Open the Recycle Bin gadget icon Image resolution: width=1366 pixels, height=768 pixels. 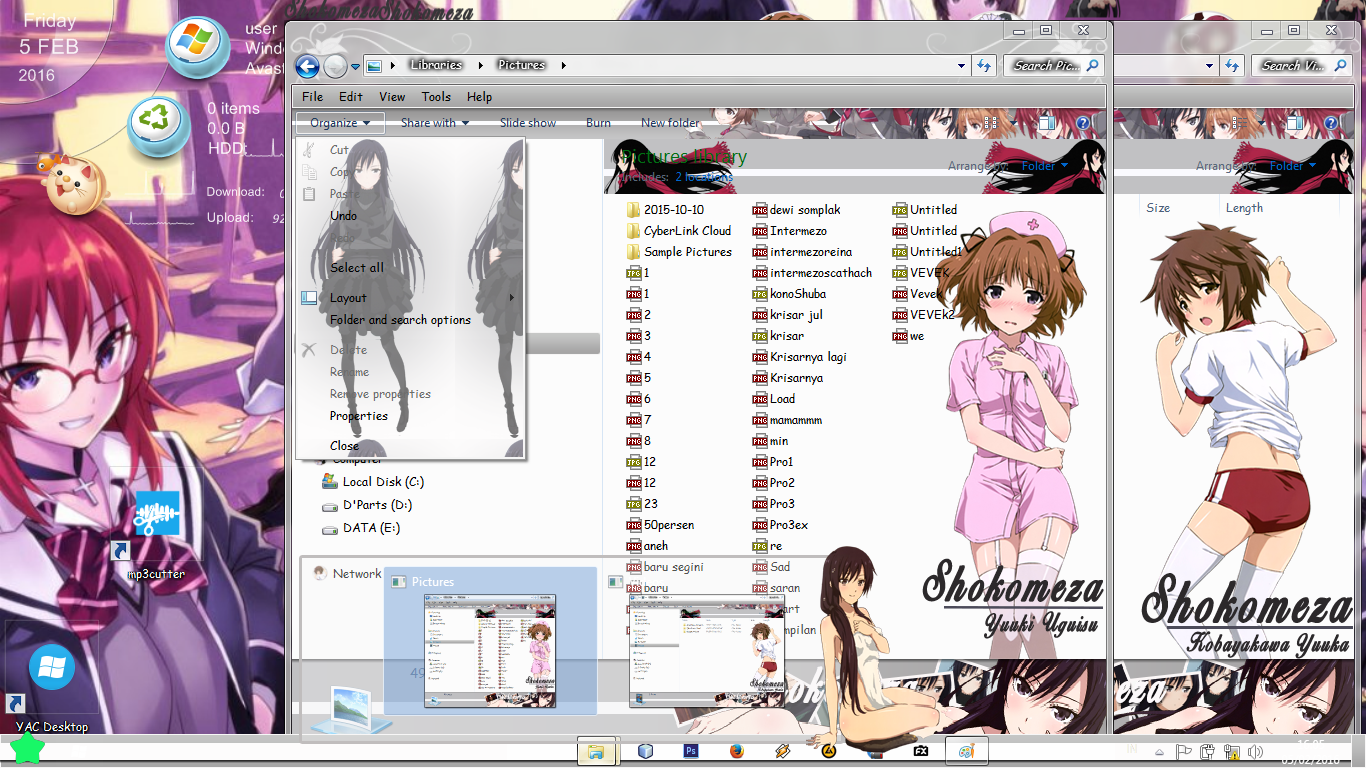click(159, 126)
